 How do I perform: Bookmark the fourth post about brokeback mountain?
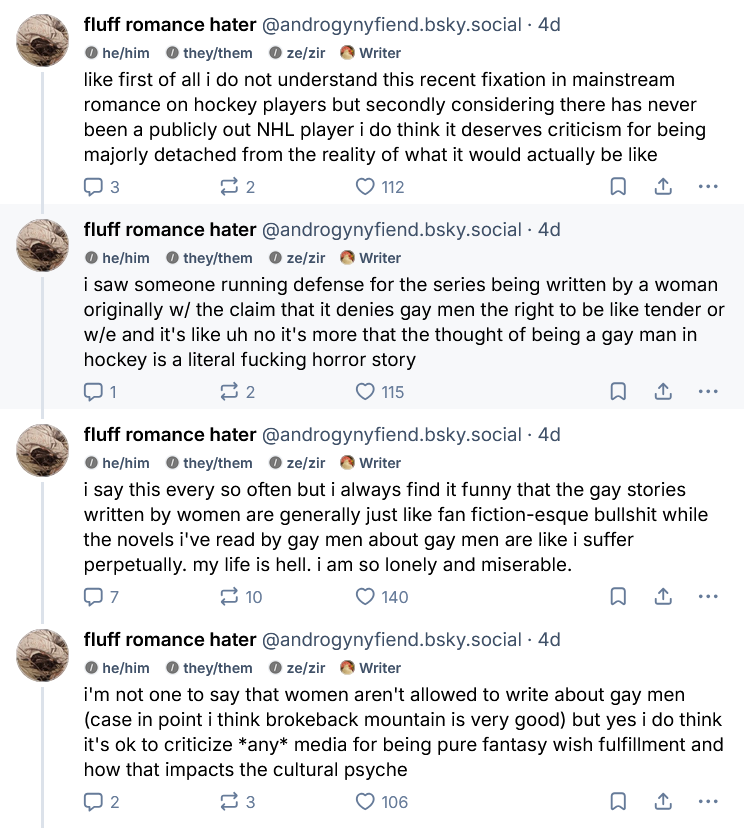617,801
